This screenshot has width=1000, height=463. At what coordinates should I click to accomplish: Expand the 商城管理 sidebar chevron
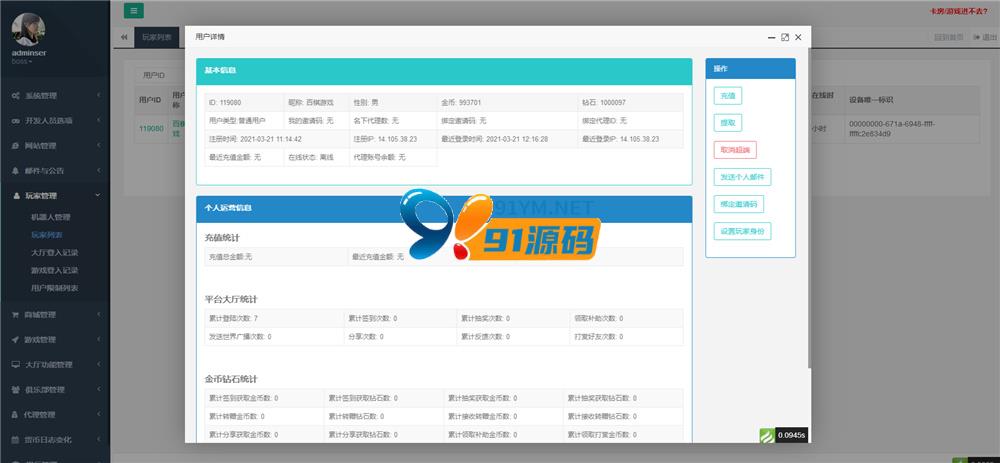tap(98, 314)
